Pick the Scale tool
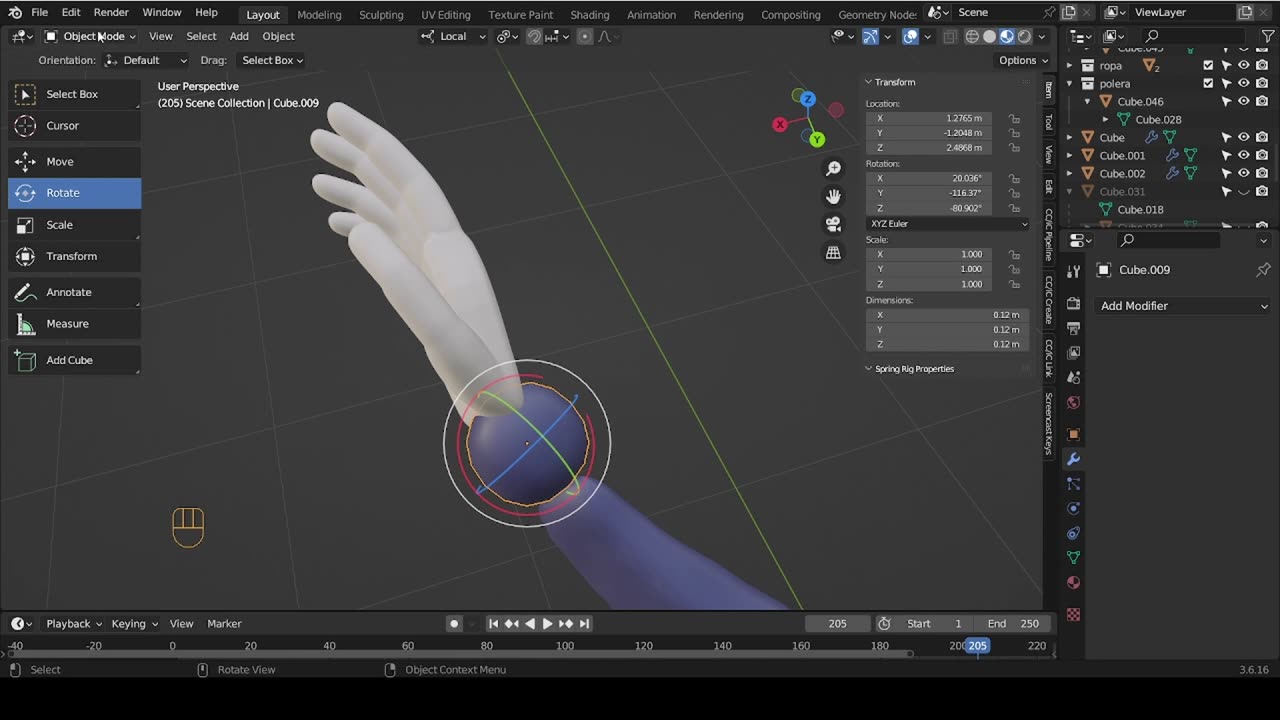 74,225
